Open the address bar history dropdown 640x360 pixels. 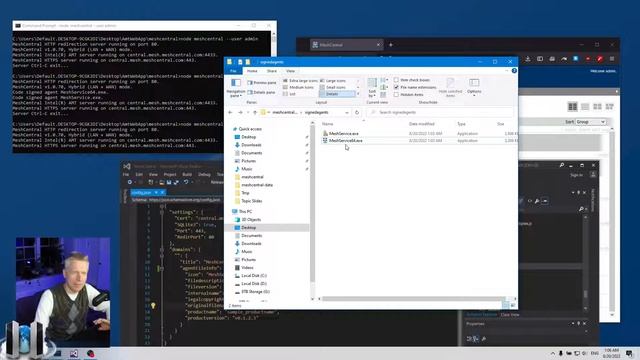click(347, 112)
